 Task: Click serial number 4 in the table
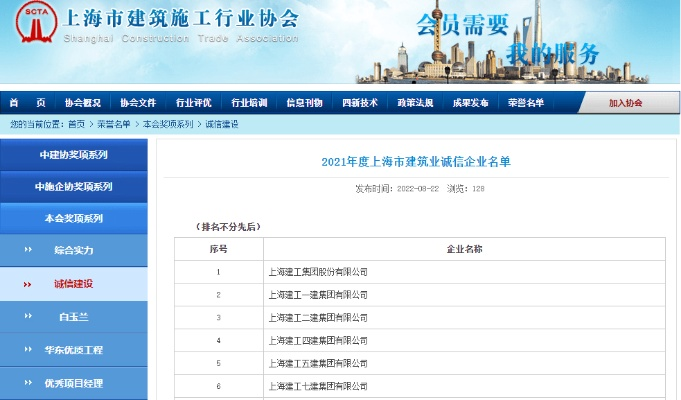[x=218, y=340]
